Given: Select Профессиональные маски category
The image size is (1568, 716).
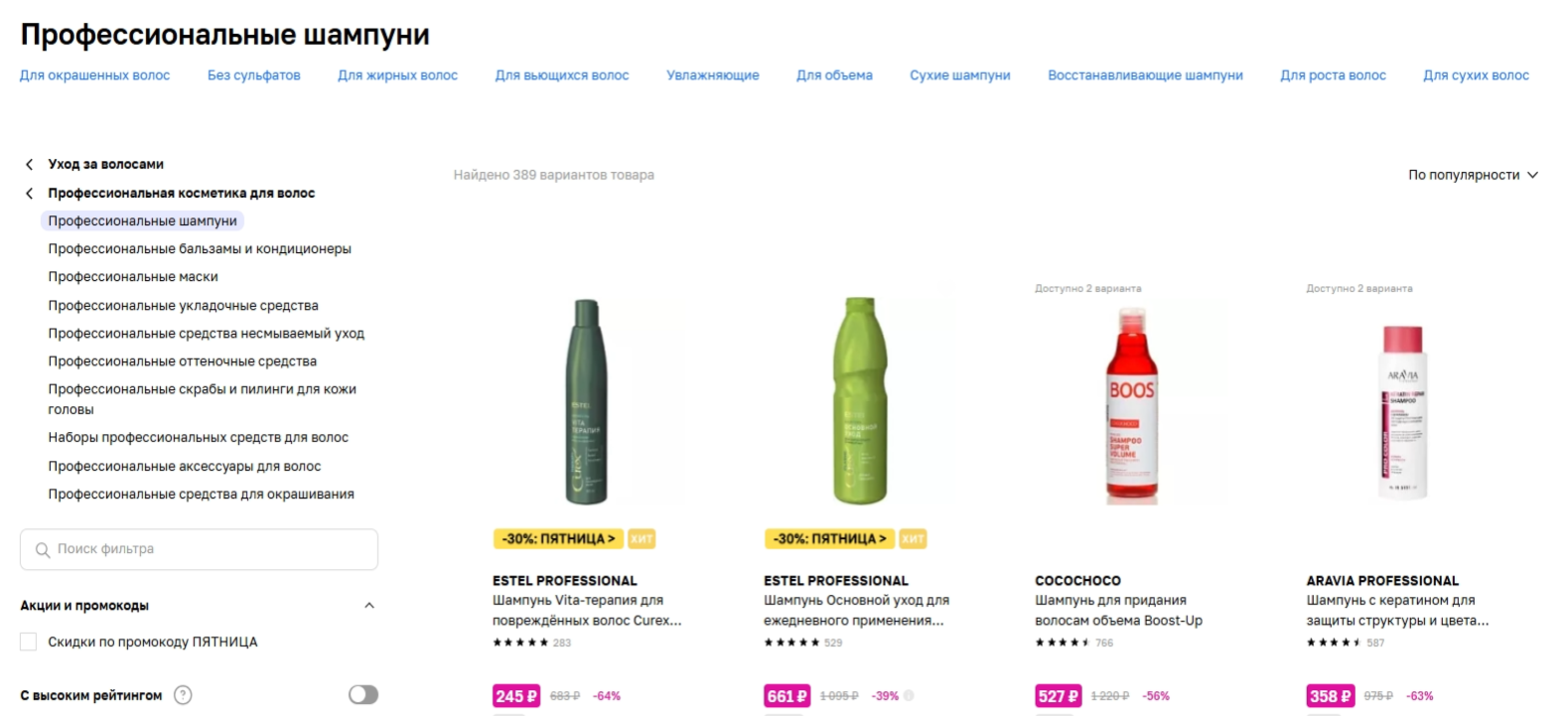Looking at the screenshot, I should click(133, 277).
